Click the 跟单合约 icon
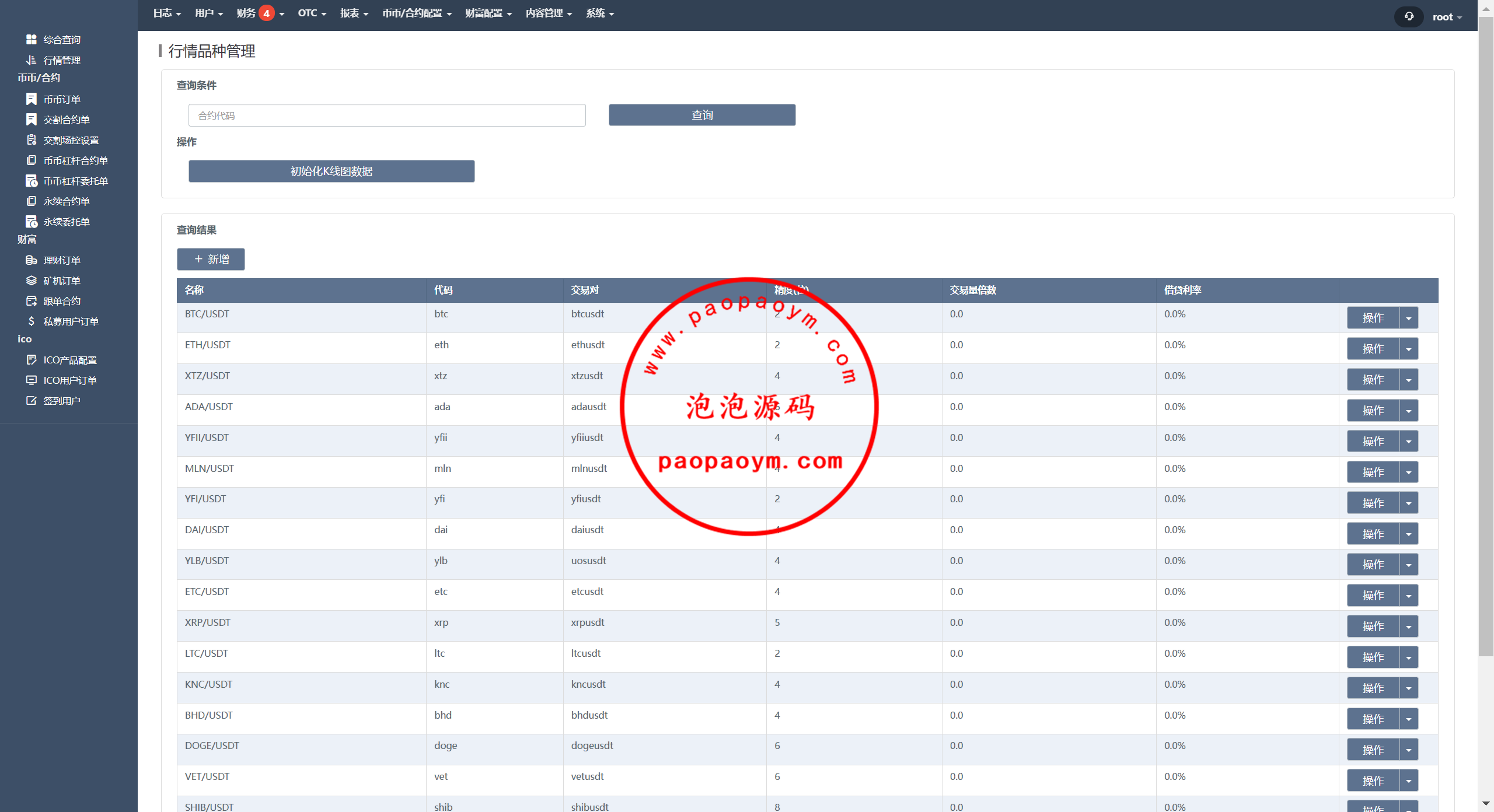1494x812 pixels. coord(32,301)
